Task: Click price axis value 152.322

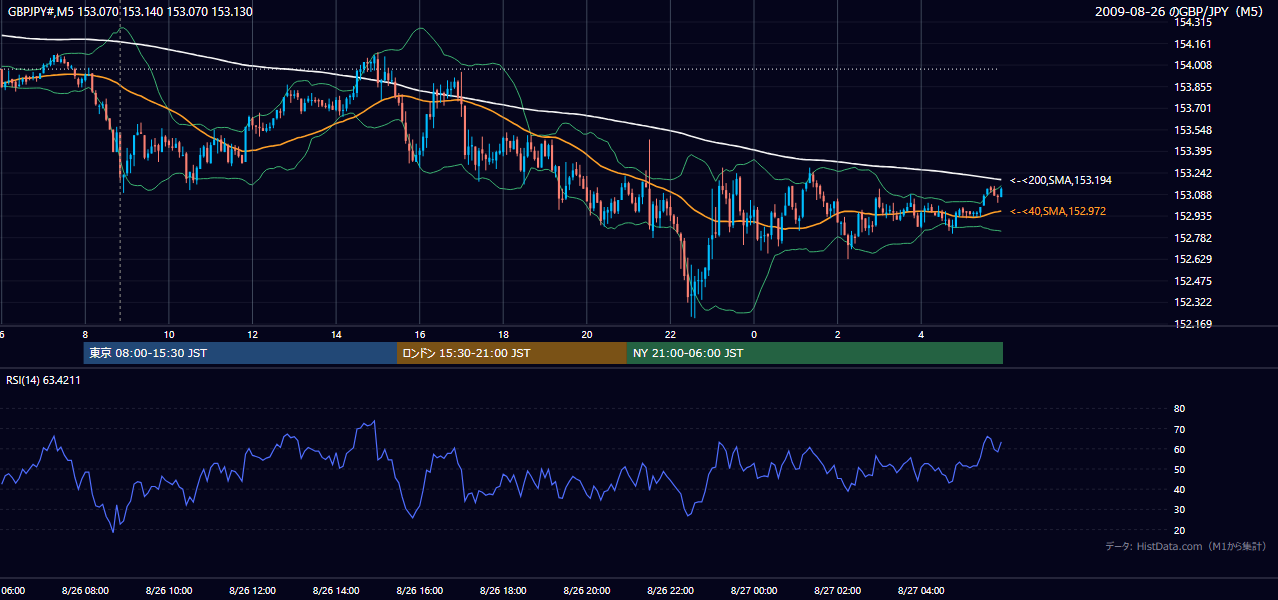Action: pyautogui.click(x=1192, y=302)
